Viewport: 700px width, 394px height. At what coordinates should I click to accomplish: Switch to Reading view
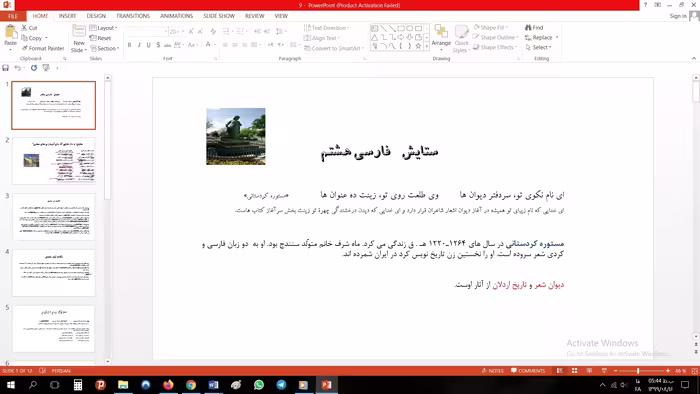(x=589, y=371)
